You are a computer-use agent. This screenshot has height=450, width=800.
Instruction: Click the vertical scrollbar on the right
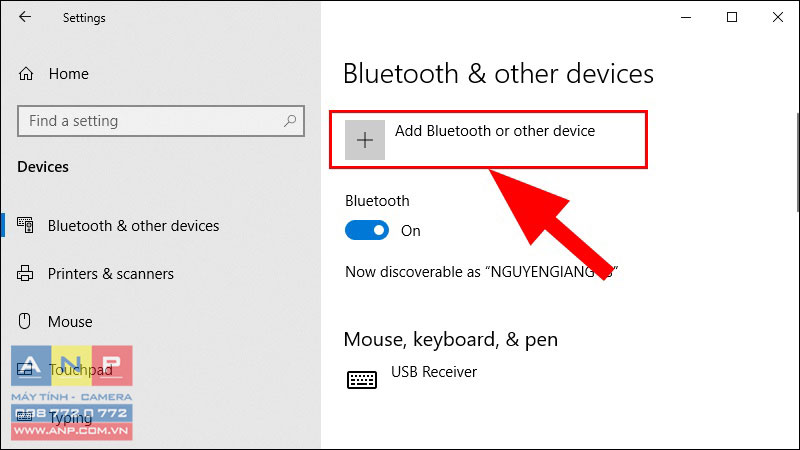click(797, 162)
